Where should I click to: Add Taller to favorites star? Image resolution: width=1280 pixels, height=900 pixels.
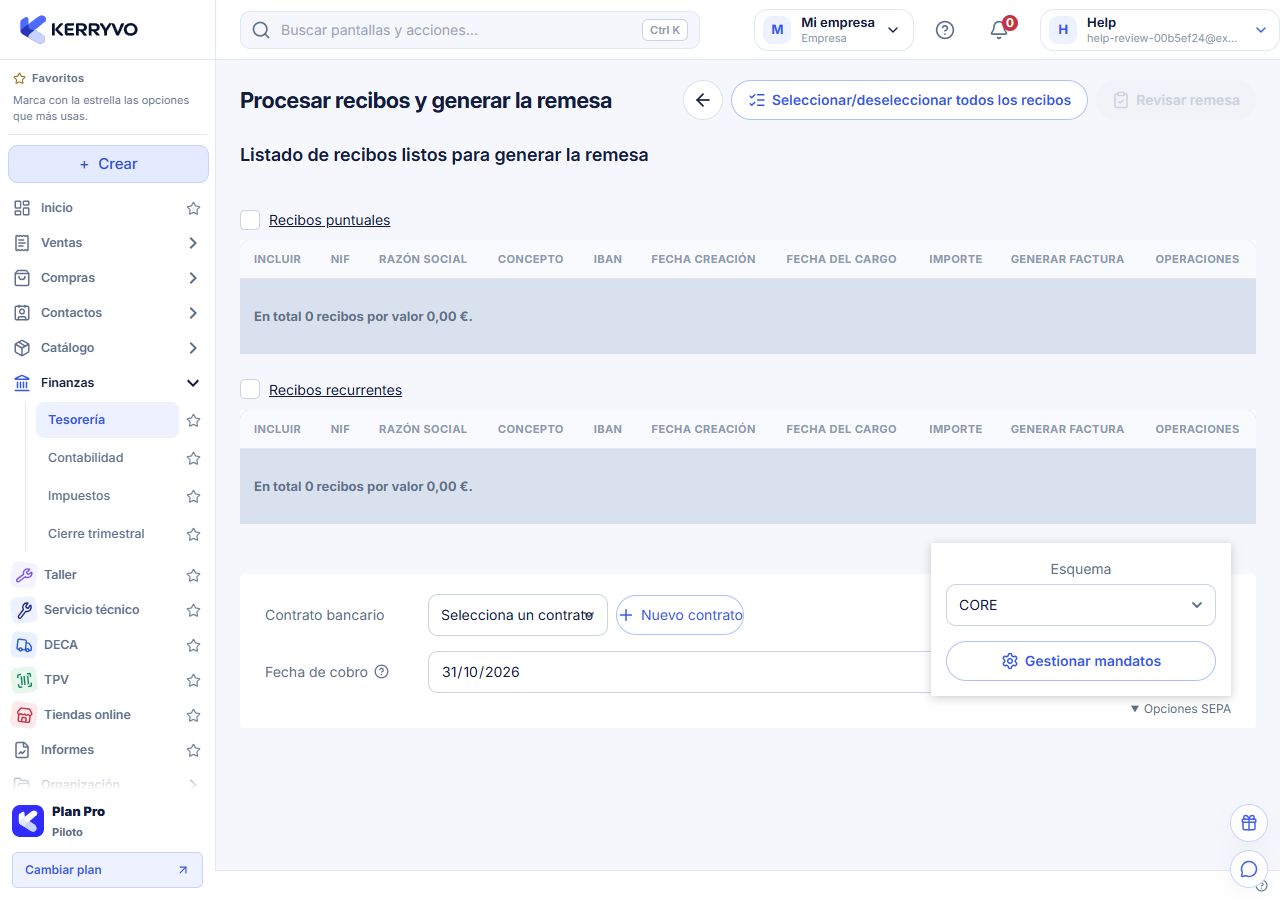(194, 575)
